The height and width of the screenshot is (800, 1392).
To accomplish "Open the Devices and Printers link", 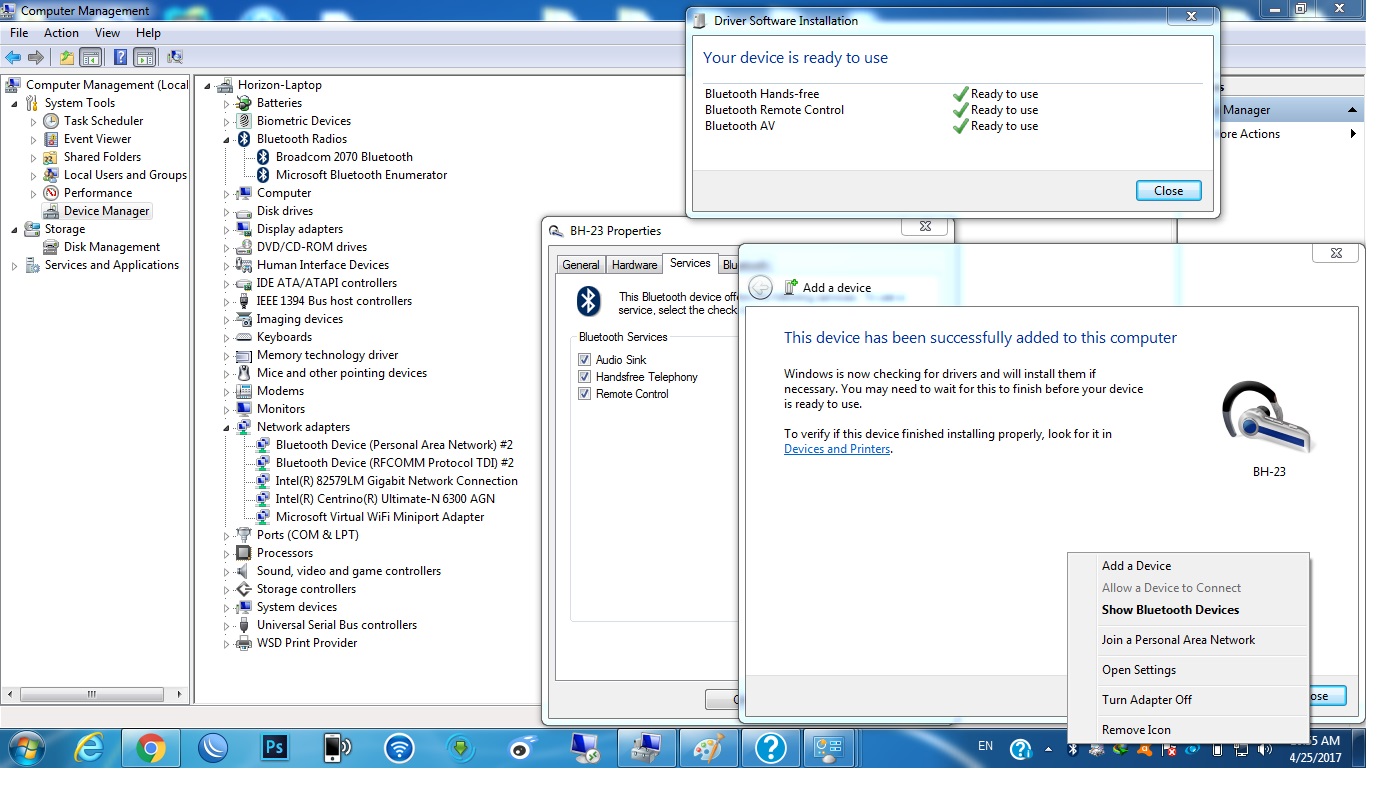I will coord(840,449).
